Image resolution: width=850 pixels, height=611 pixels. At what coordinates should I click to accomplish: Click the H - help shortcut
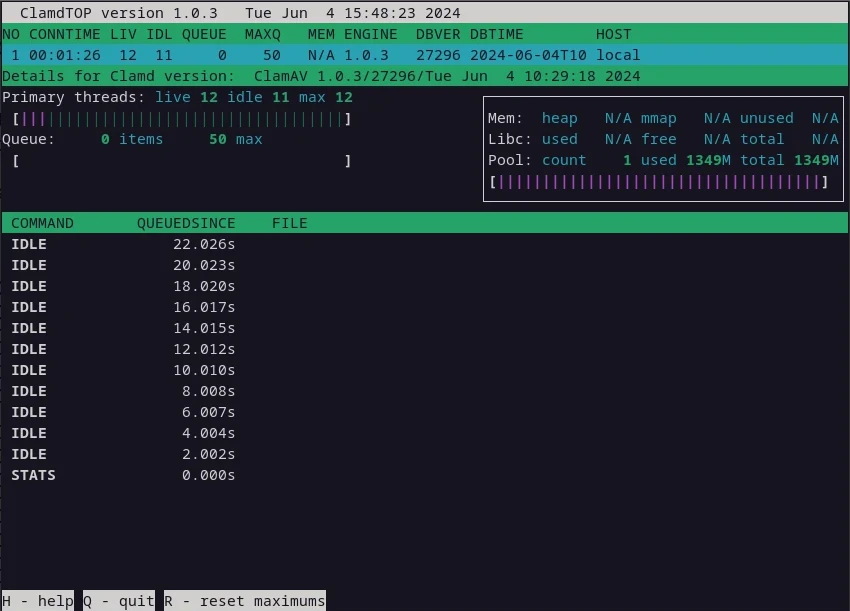[x=38, y=600]
